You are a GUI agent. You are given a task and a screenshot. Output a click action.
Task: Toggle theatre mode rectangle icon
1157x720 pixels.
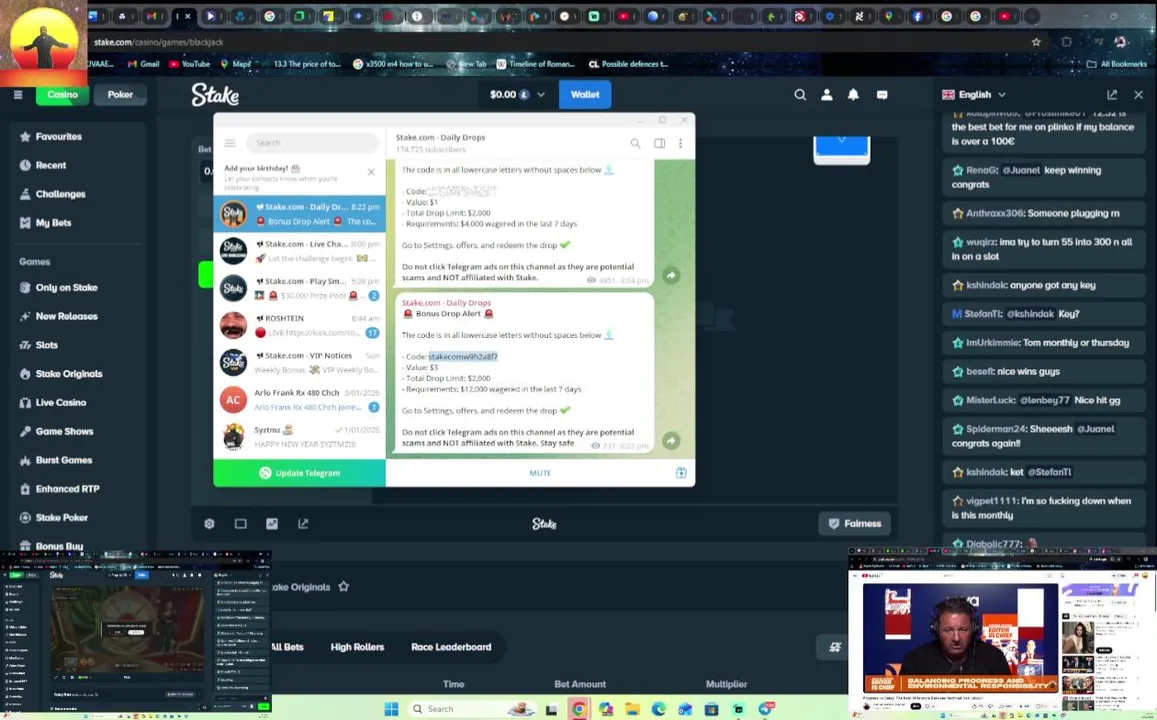click(x=241, y=524)
